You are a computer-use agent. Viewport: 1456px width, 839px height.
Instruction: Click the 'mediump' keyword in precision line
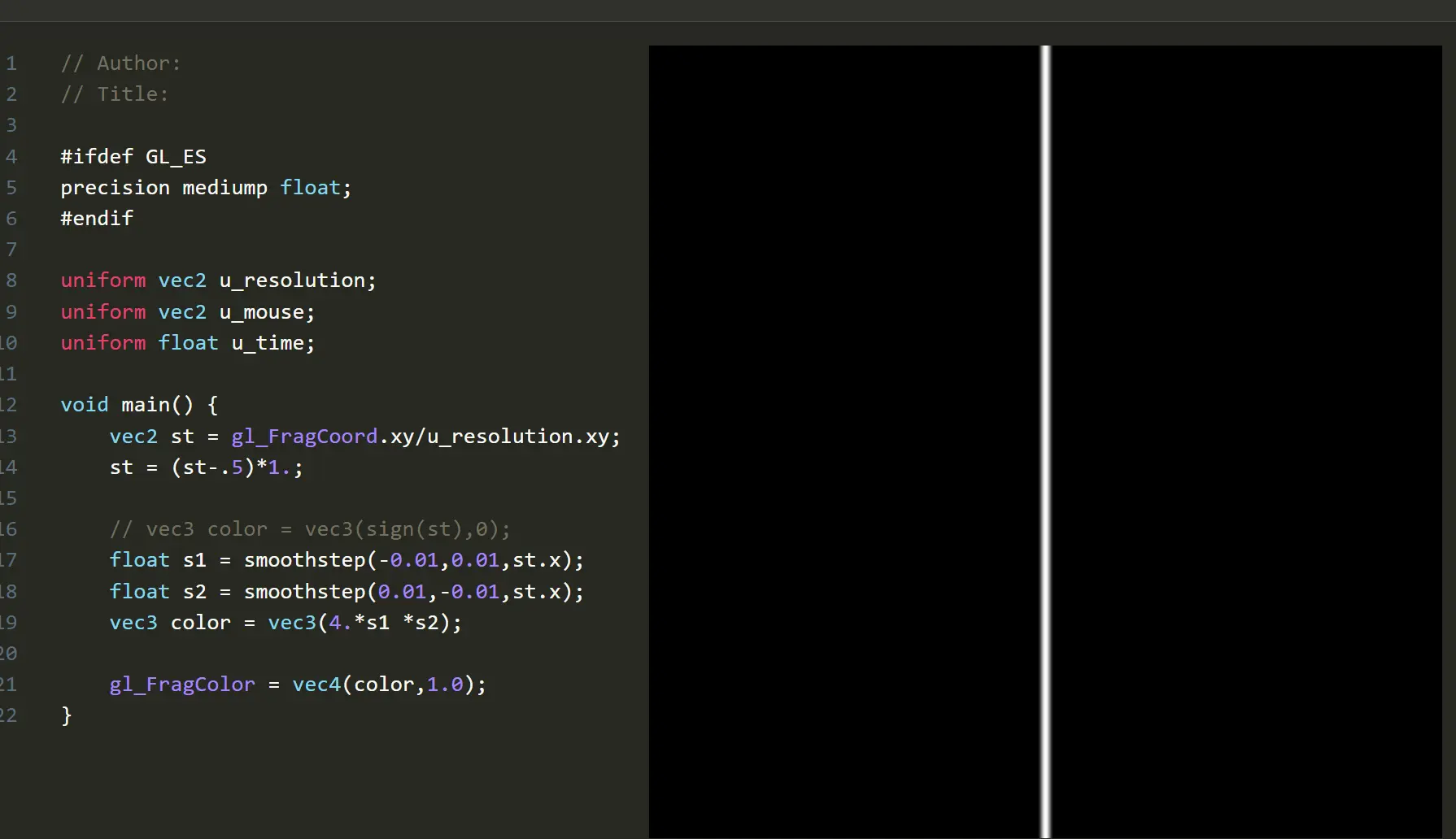(225, 188)
